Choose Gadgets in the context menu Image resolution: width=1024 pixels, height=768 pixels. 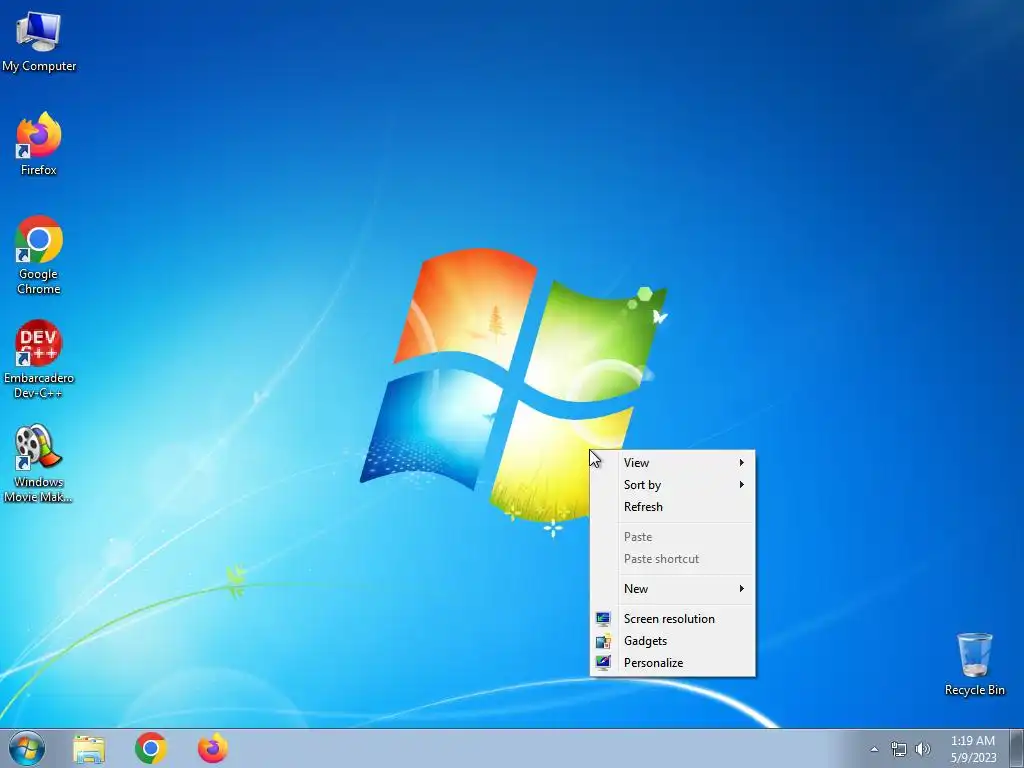tap(672, 641)
